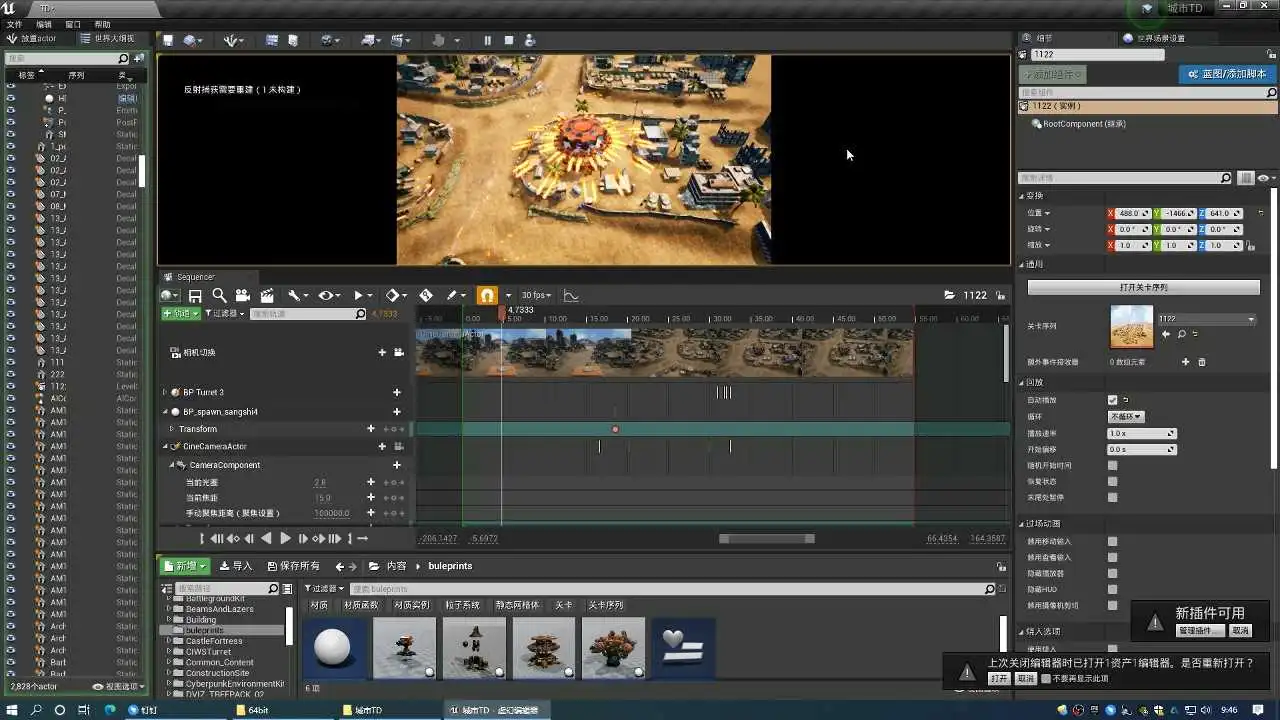
Task: Toggle the Auto Play checkbox
Action: click(1112, 400)
